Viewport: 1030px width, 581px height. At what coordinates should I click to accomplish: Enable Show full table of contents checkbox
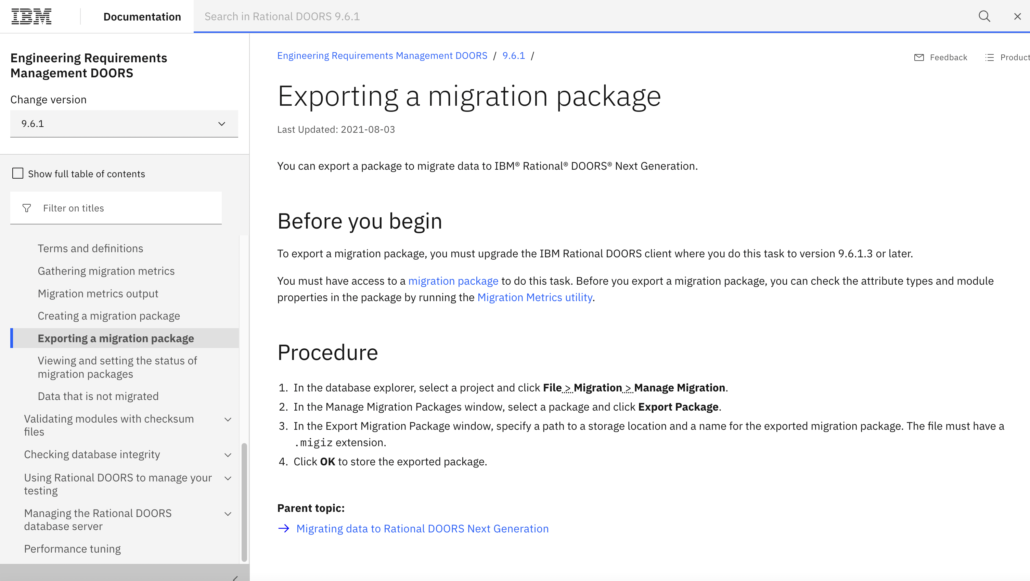click(x=17, y=173)
